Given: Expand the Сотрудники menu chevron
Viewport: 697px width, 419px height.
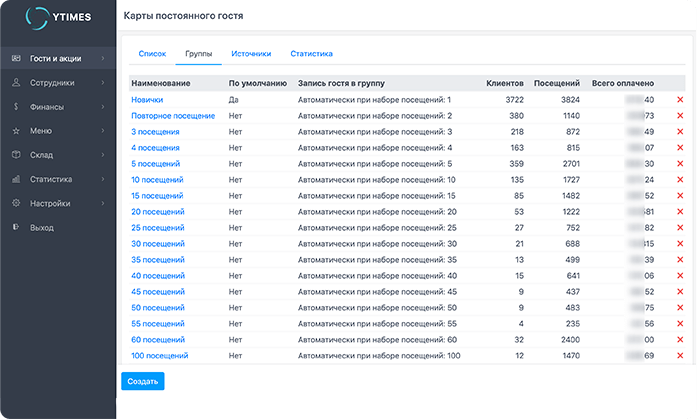Looking at the screenshot, I should 103,83.
